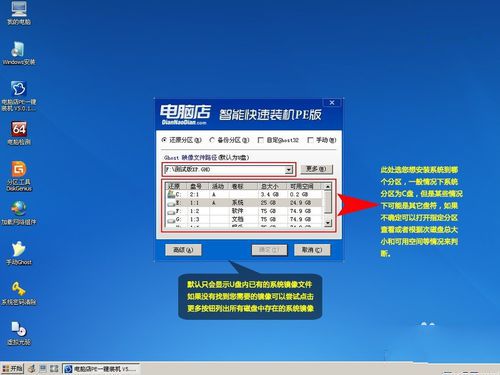Image resolution: width=500 pixels, height=375 pixels.
Task: Select the F: 软件 partition row
Action: click(244, 211)
